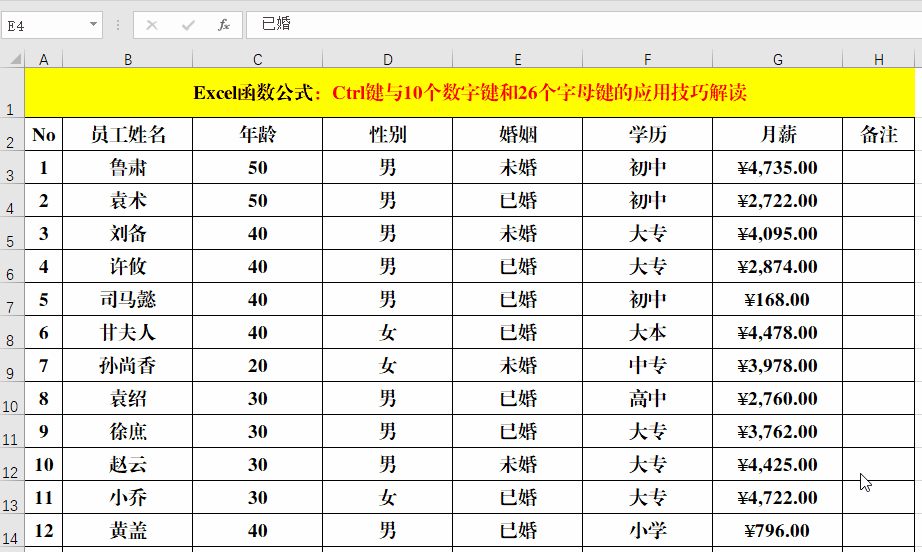Click the 性别 header cell

[387, 134]
